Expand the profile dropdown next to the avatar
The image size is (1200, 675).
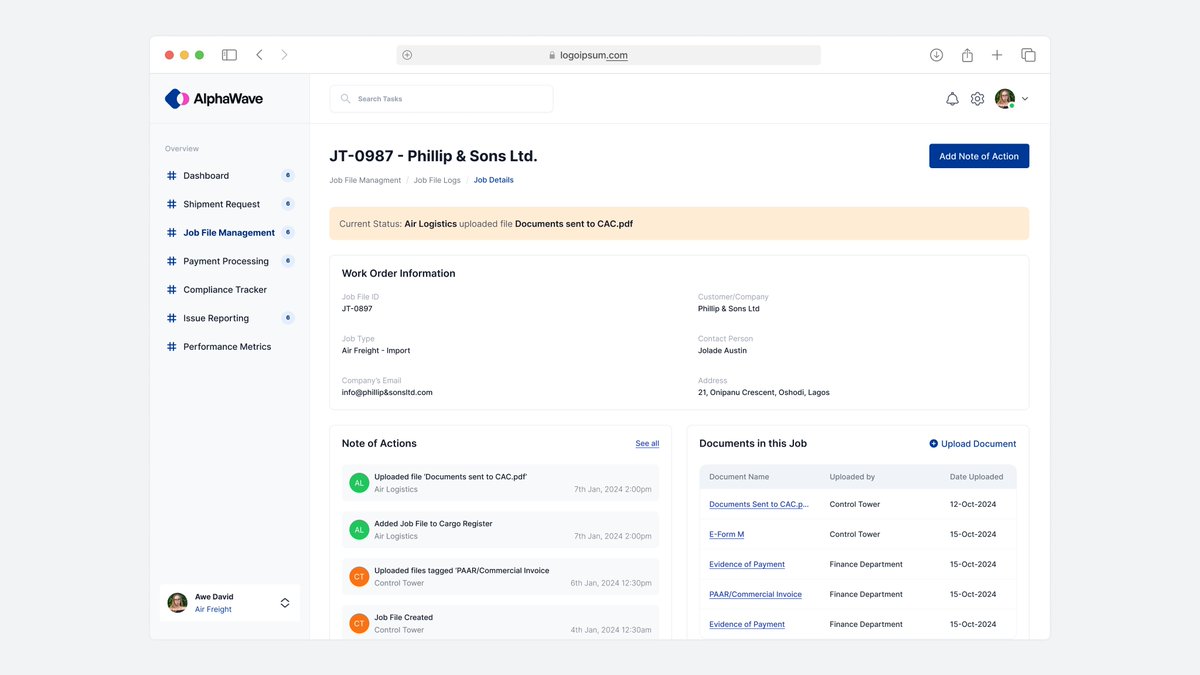tap(1023, 98)
